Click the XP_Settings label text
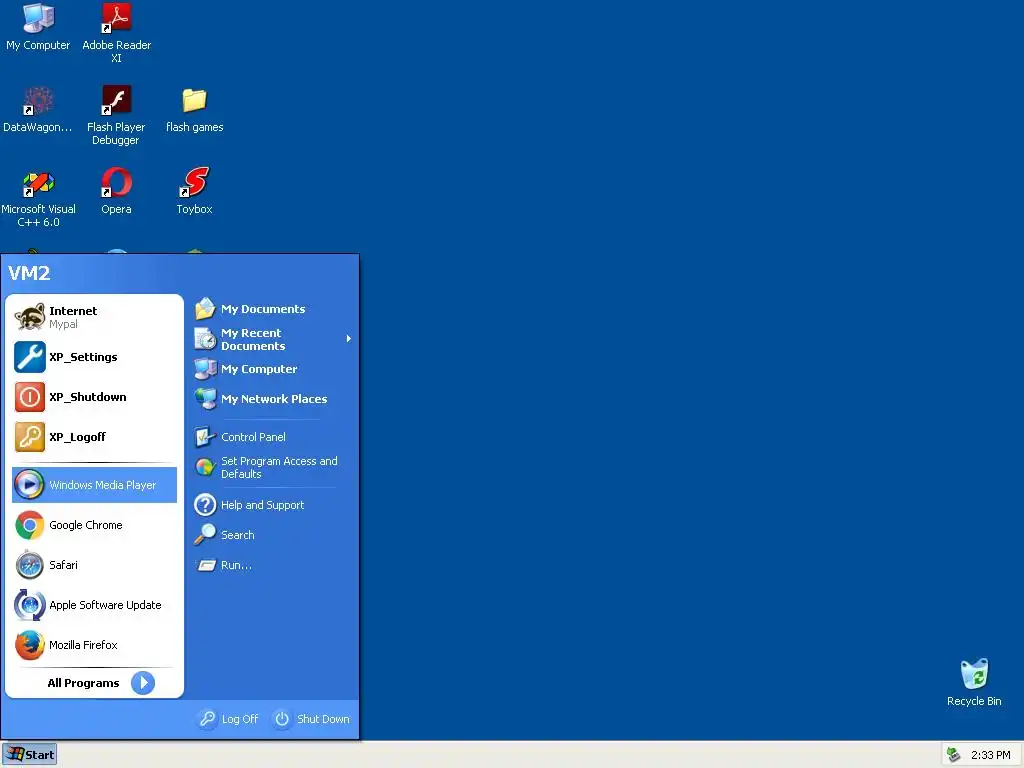Image resolution: width=1024 pixels, height=768 pixels. coord(83,357)
